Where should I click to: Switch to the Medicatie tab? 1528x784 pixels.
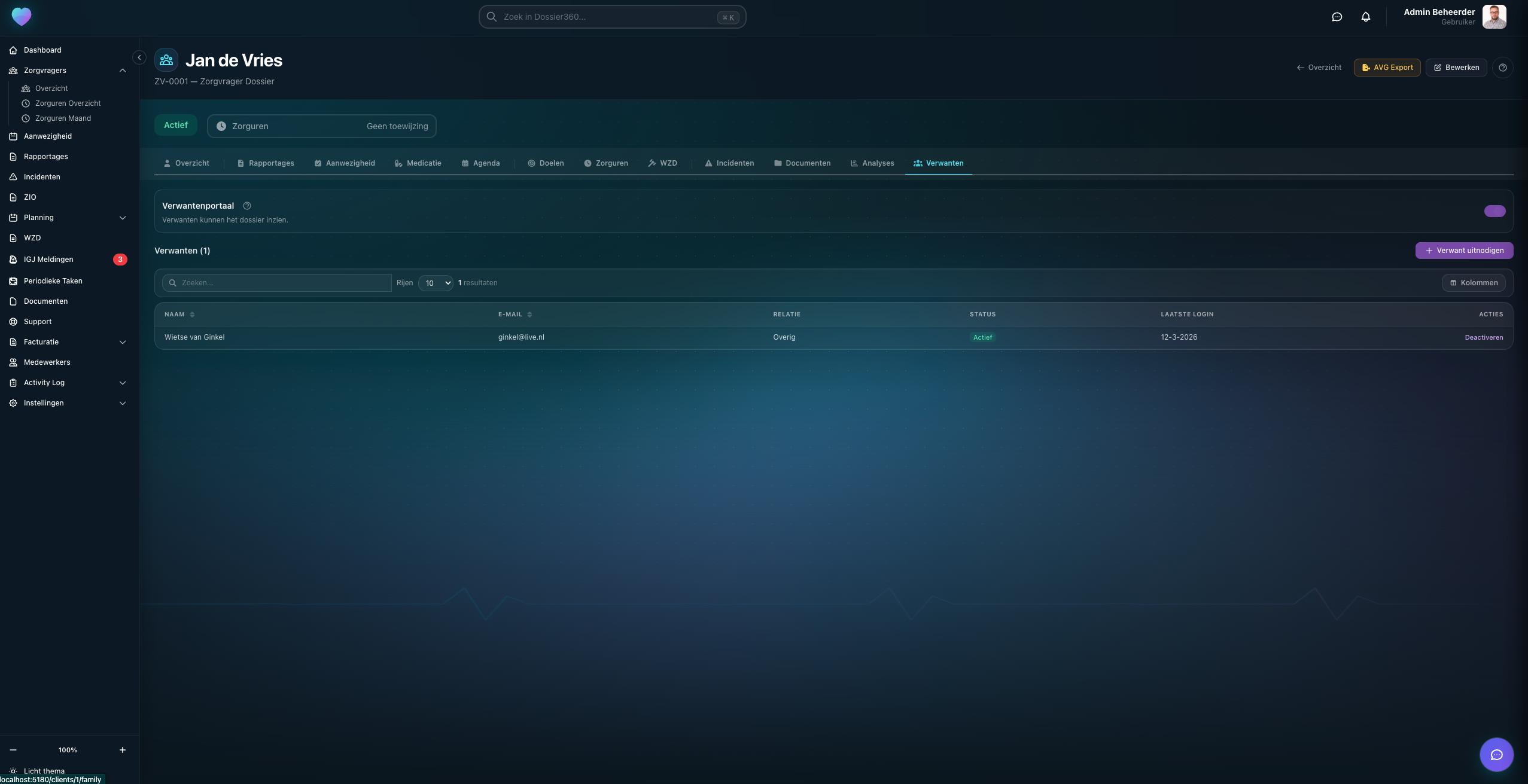(418, 163)
